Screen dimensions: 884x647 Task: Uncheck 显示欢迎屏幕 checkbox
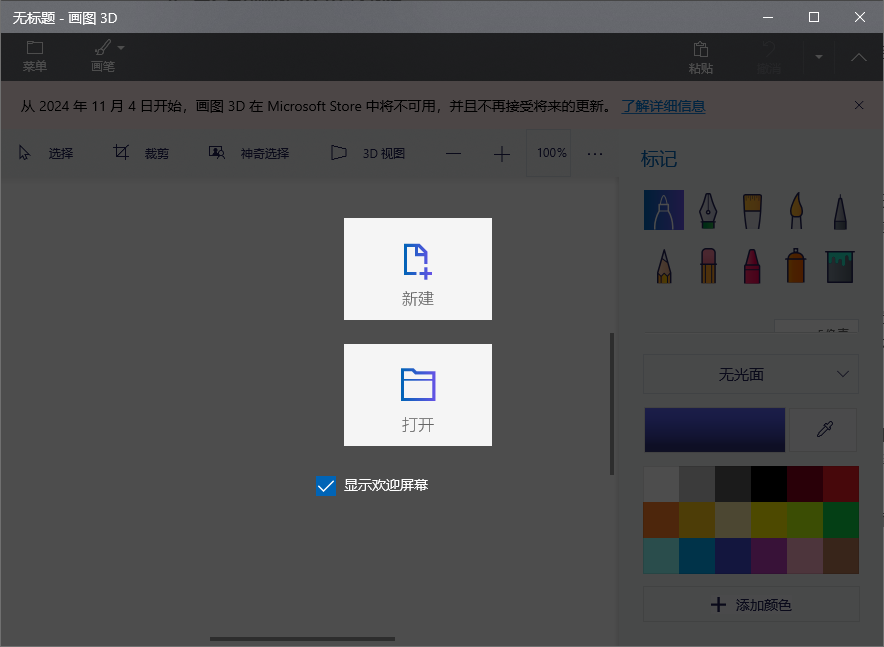point(325,485)
